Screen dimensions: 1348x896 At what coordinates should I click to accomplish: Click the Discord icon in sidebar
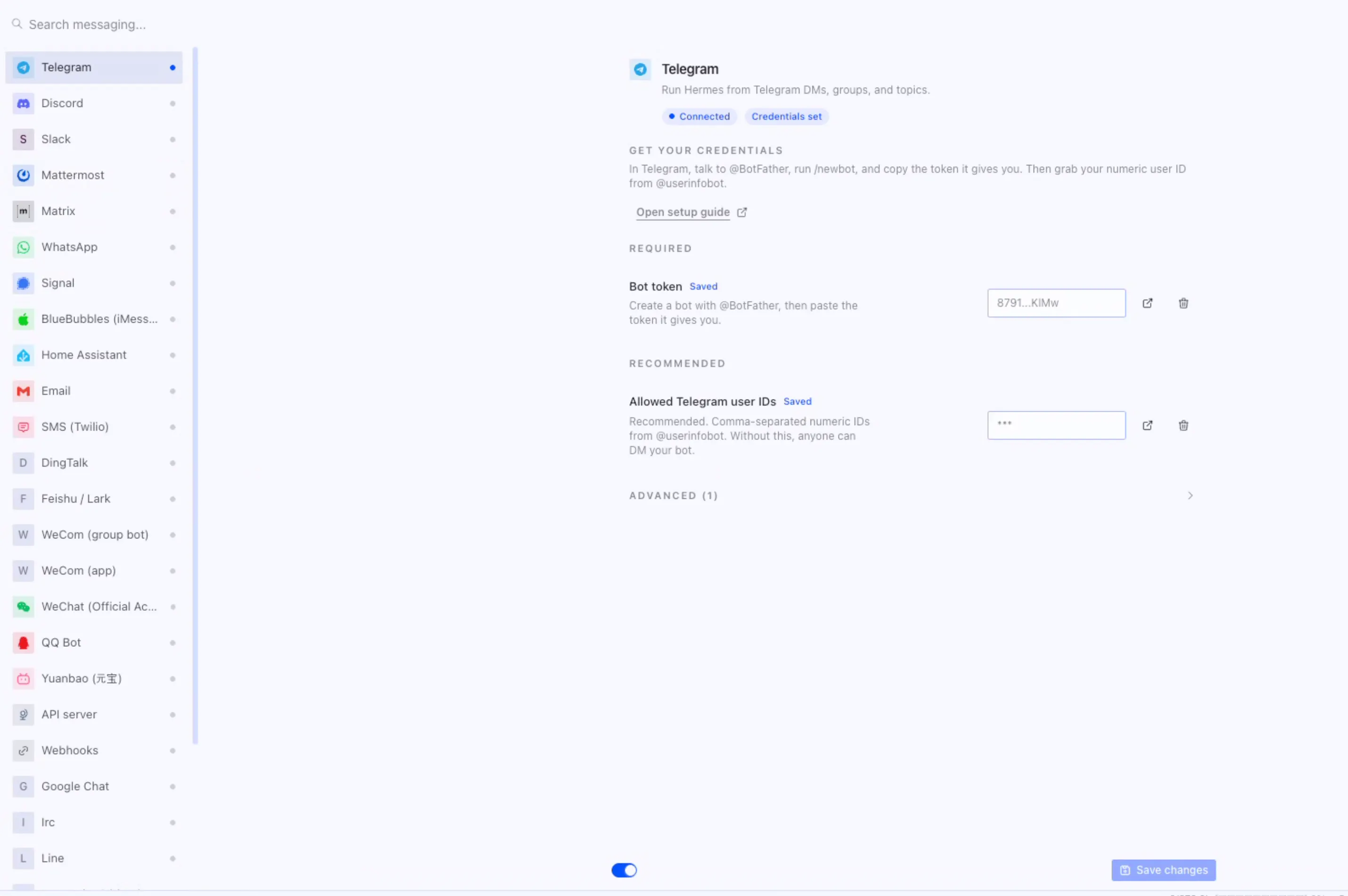[x=24, y=104]
